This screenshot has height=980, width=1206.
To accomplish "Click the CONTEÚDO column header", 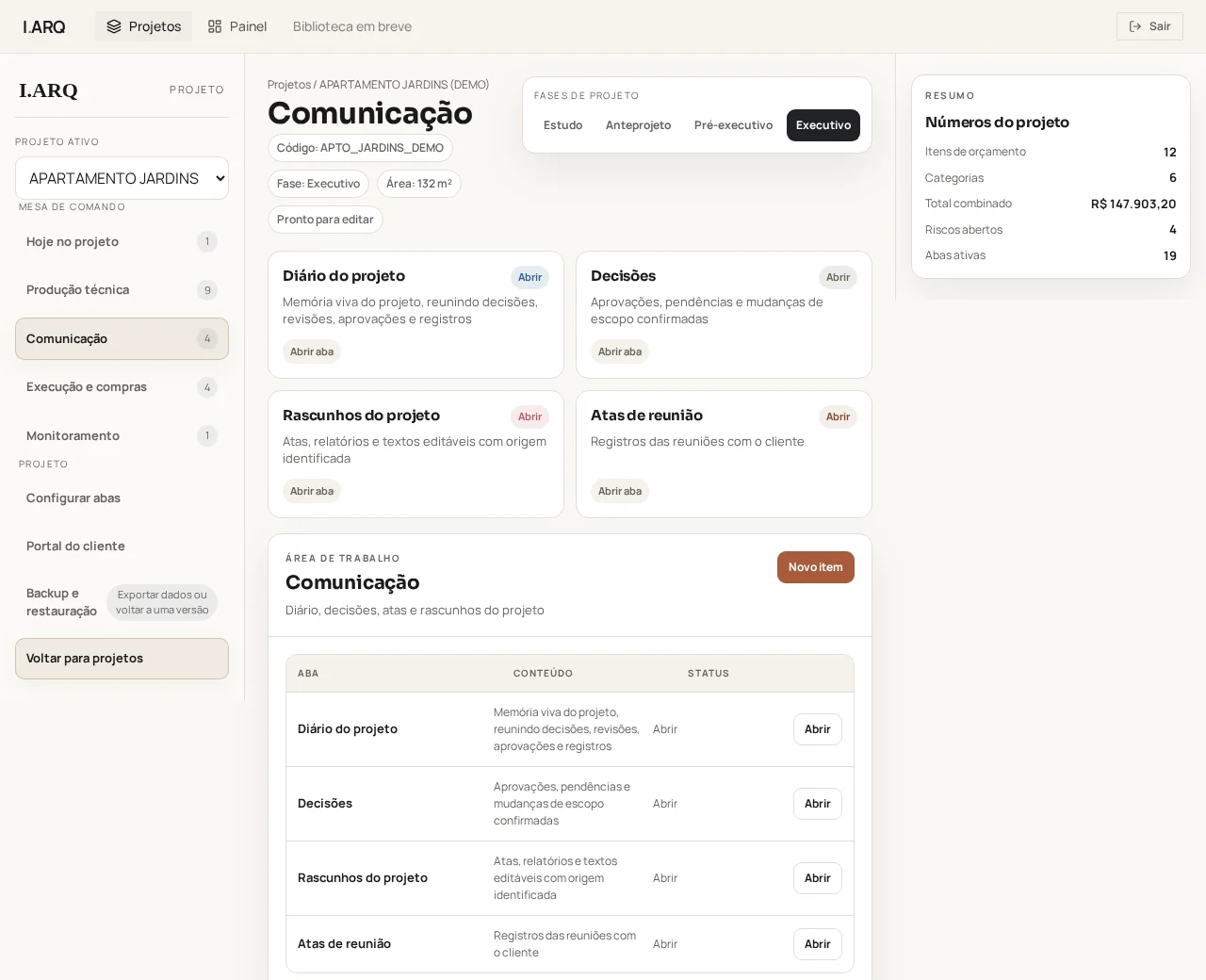I will pos(543,674).
